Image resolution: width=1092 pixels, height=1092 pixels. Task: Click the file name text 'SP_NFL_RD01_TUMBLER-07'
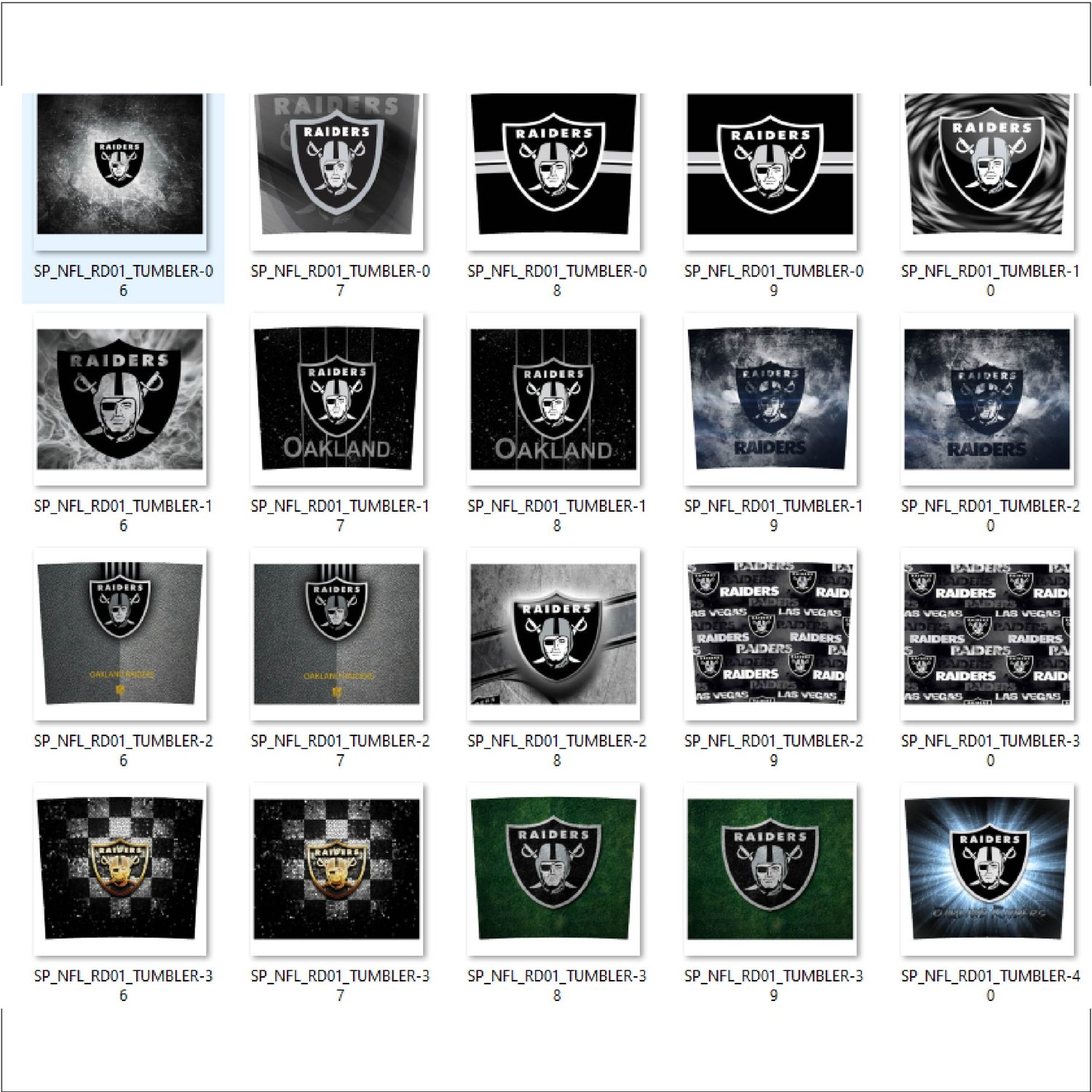click(340, 280)
